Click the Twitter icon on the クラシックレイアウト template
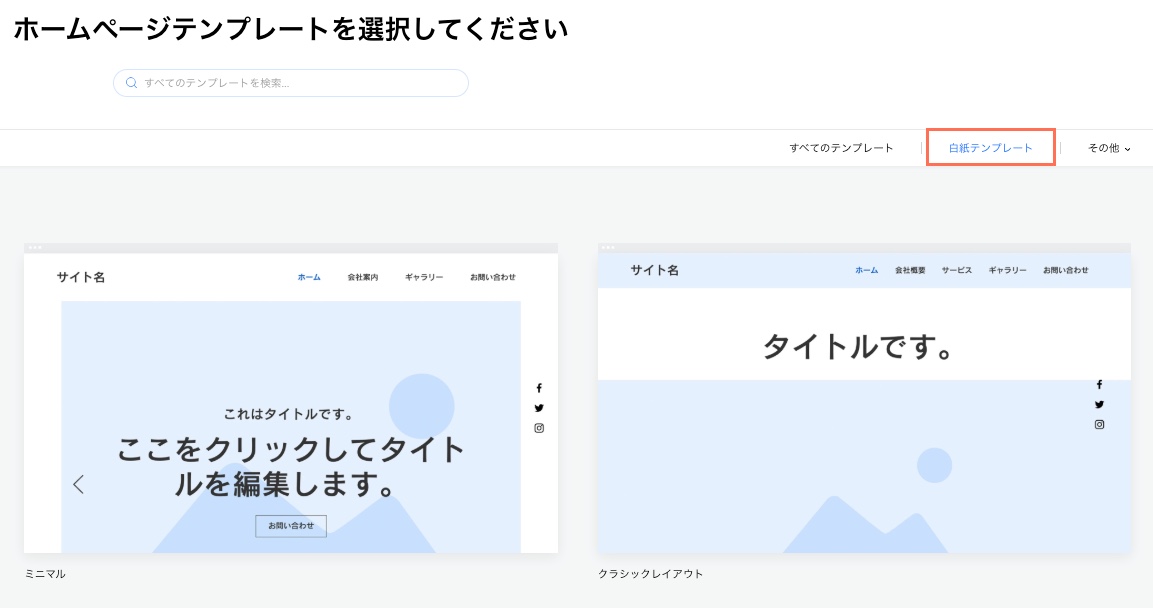 1100,405
